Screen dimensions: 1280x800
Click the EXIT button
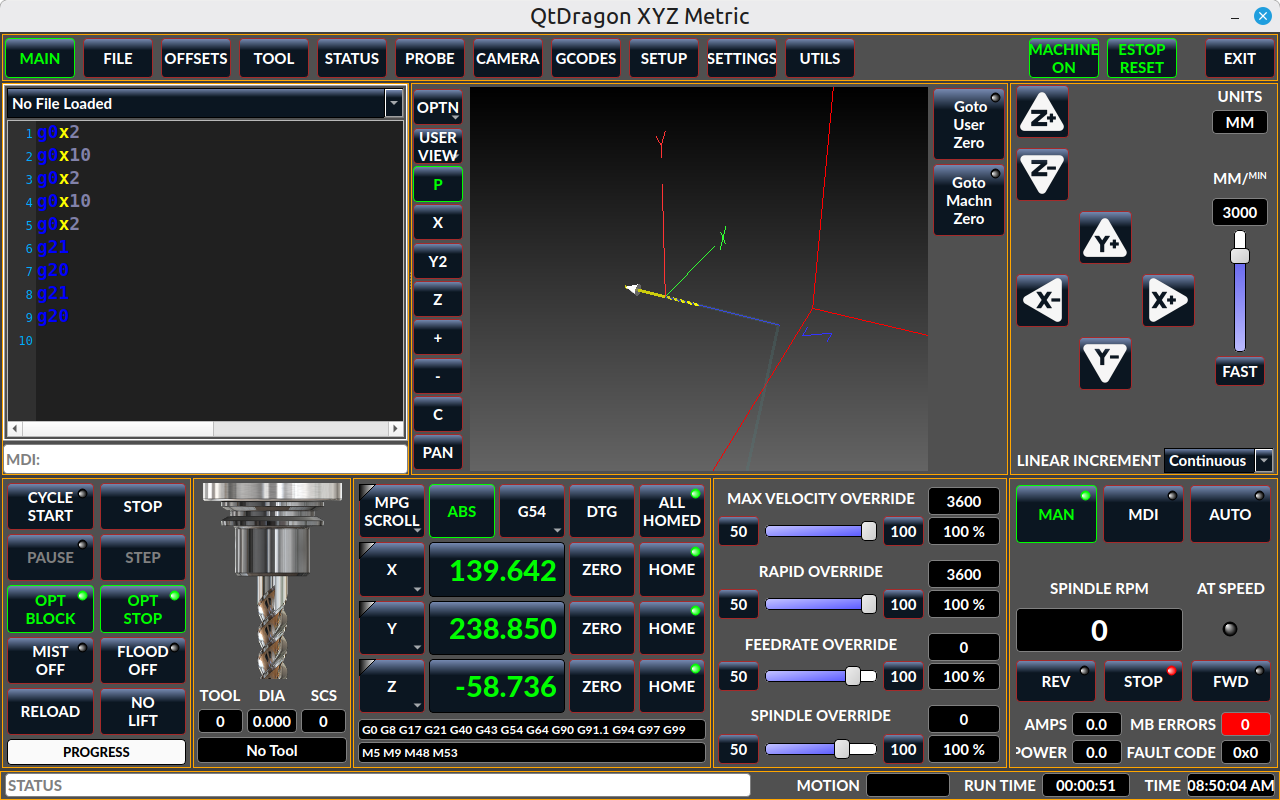1240,58
